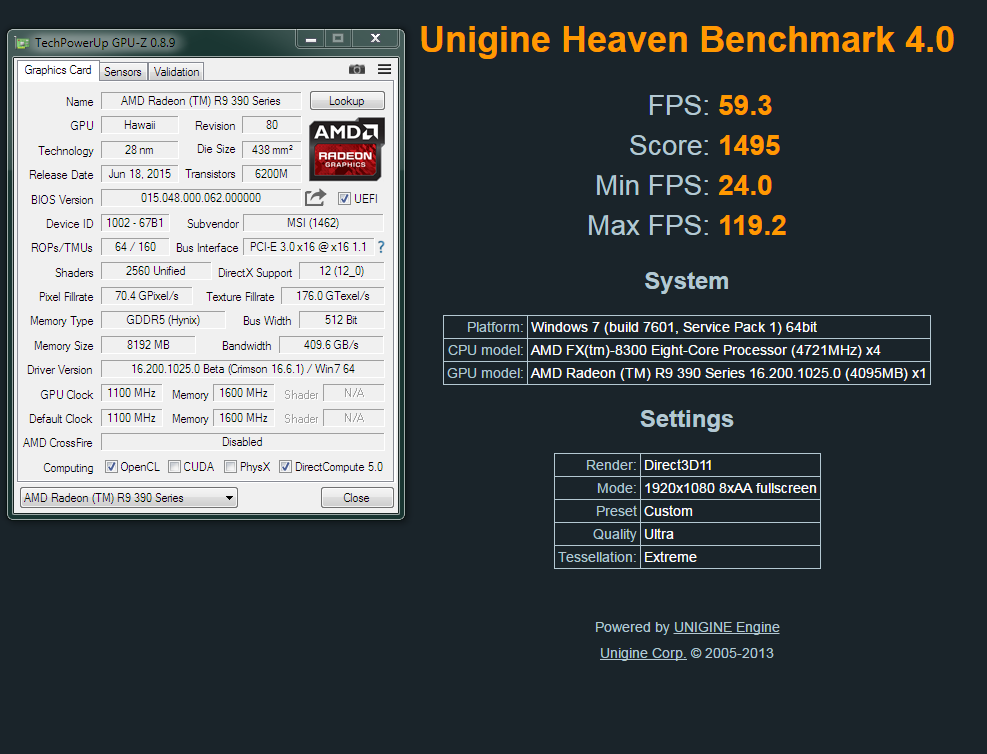Click the ROPs/TMUs 64 / 160 field
The width and height of the screenshot is (987, 754).
point(135,247)
